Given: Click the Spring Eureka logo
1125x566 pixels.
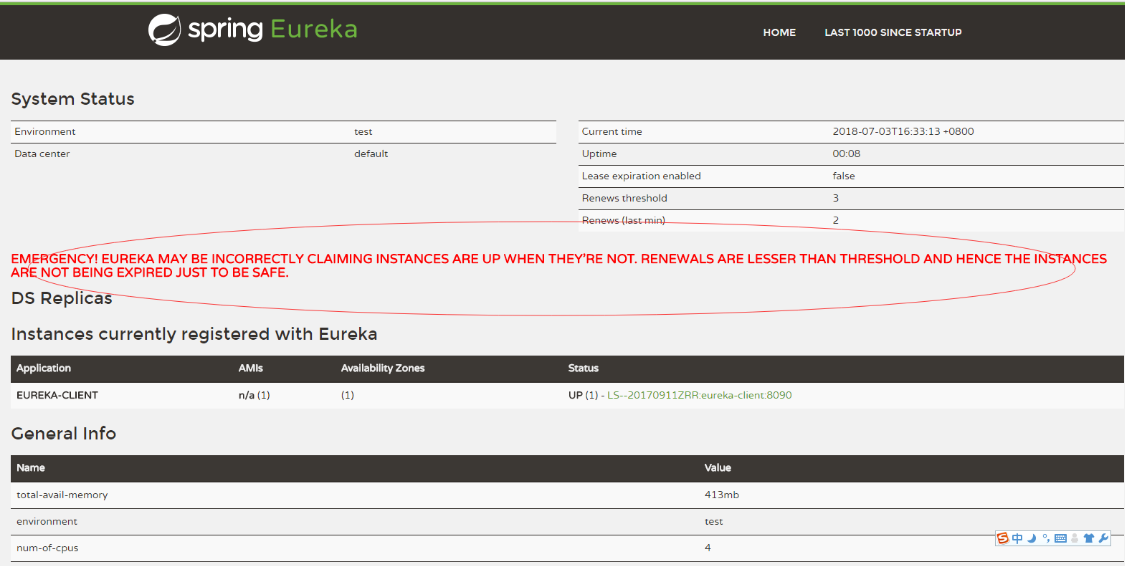Looking at the screenshot, I should click(253, 30).
